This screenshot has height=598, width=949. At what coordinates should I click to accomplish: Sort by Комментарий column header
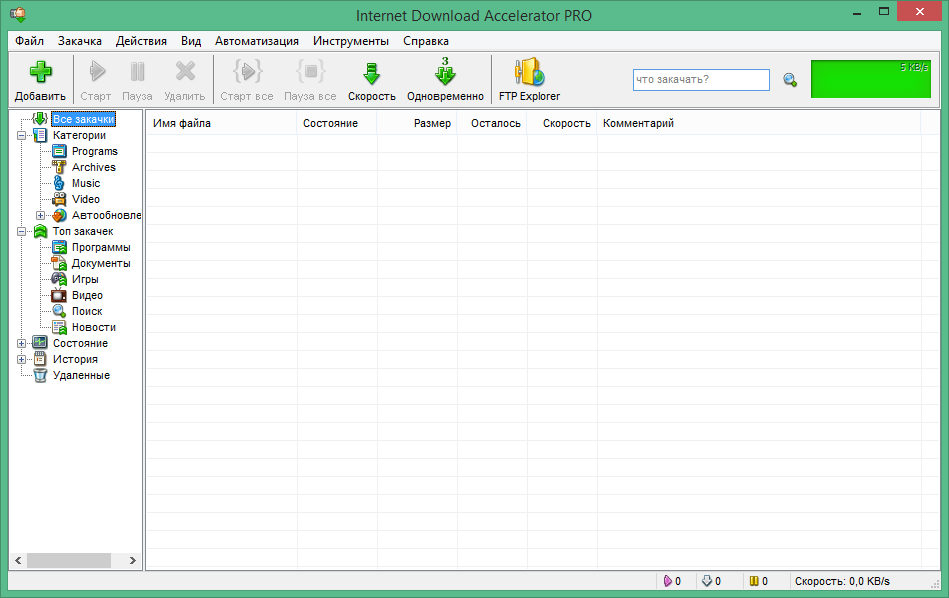coord(759,123)
